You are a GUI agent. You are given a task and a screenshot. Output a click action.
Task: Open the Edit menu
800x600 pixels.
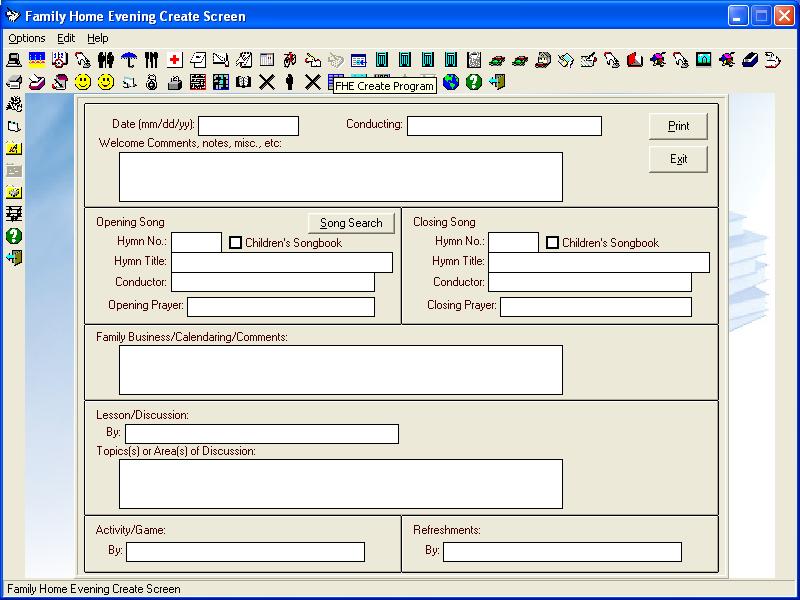[x=66, y=38]
